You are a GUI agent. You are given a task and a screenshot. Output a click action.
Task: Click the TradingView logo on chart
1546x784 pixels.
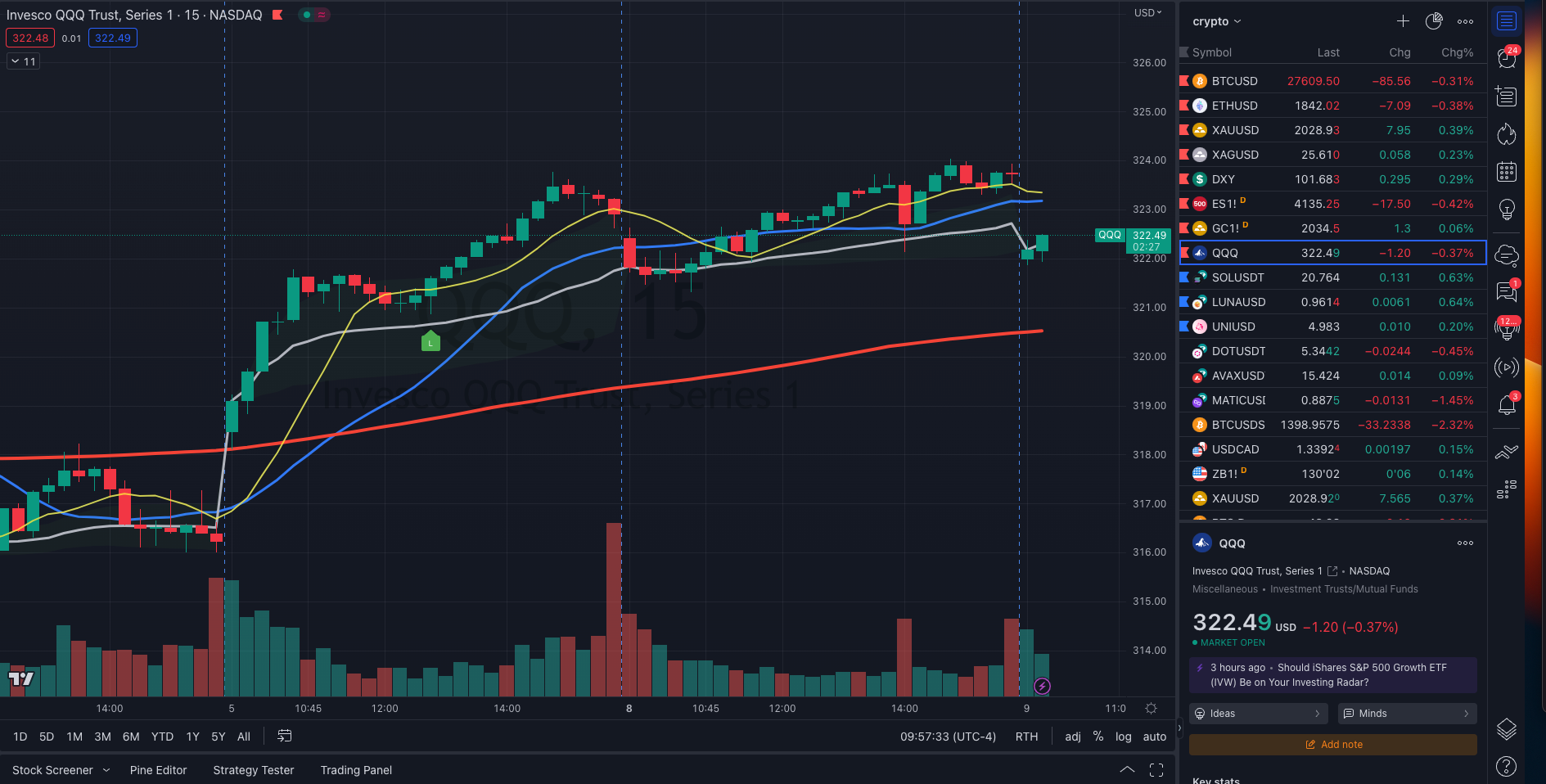pos(21,678)
